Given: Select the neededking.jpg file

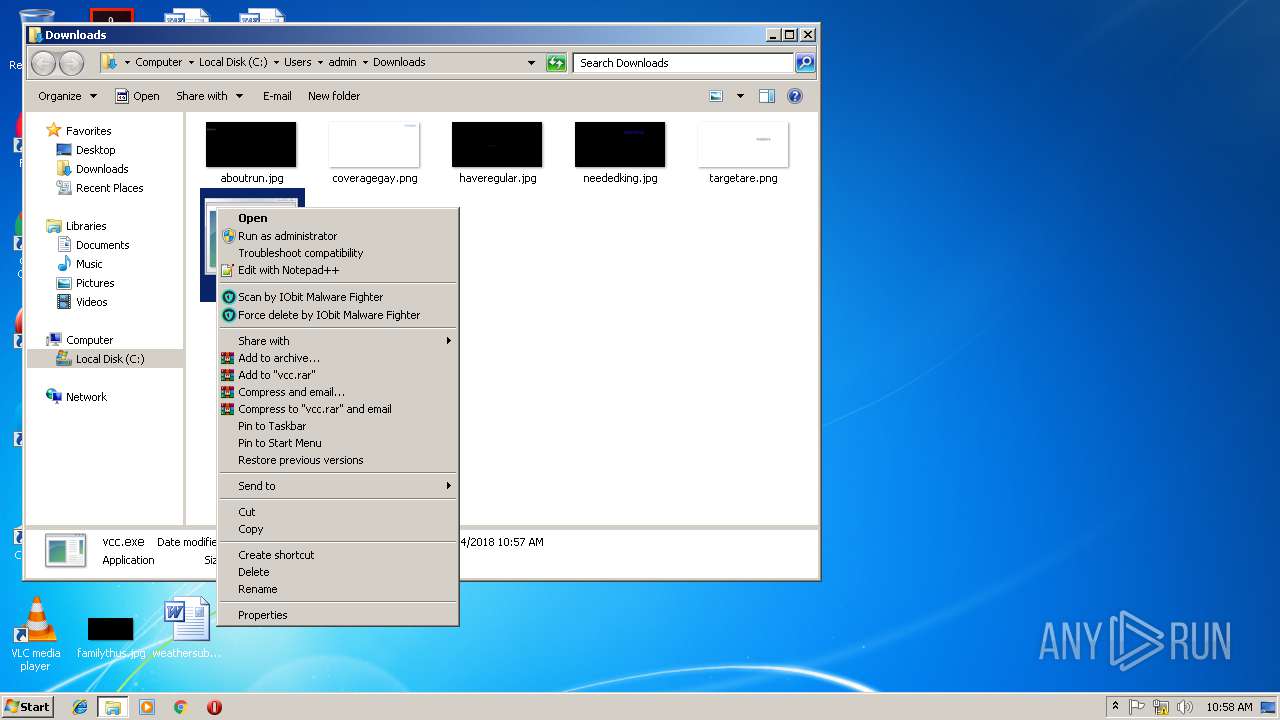Looking at the screenshot, I should [620, 152].
